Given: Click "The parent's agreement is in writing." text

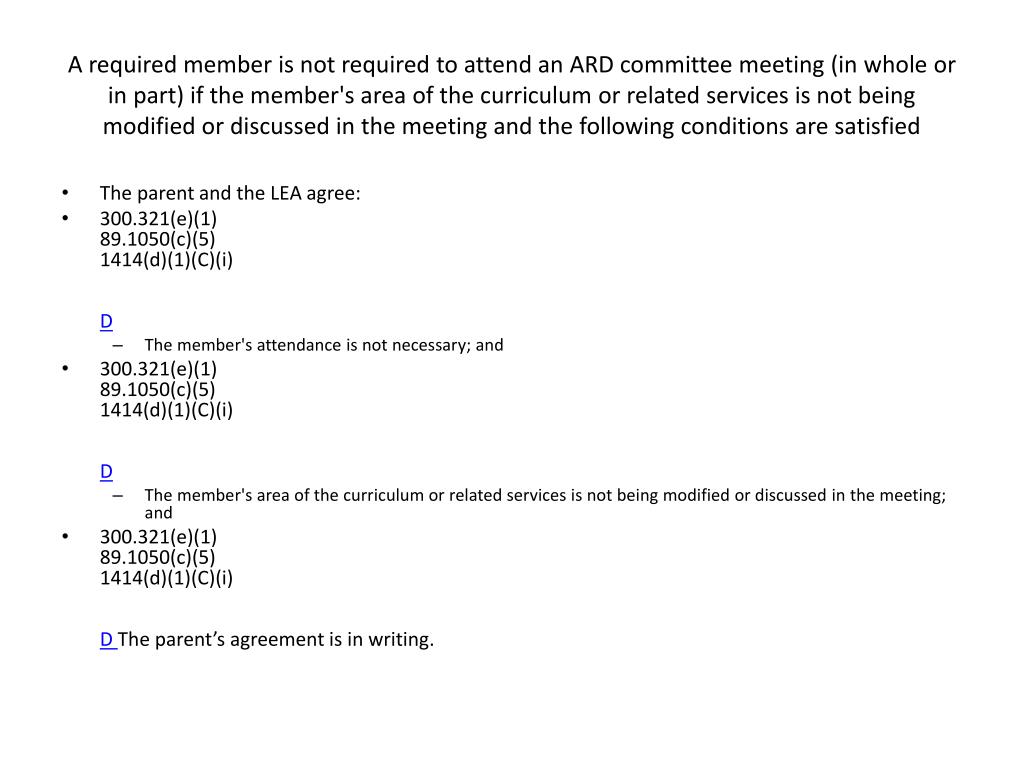Looking at the screenshot, I should pos(276,639).
